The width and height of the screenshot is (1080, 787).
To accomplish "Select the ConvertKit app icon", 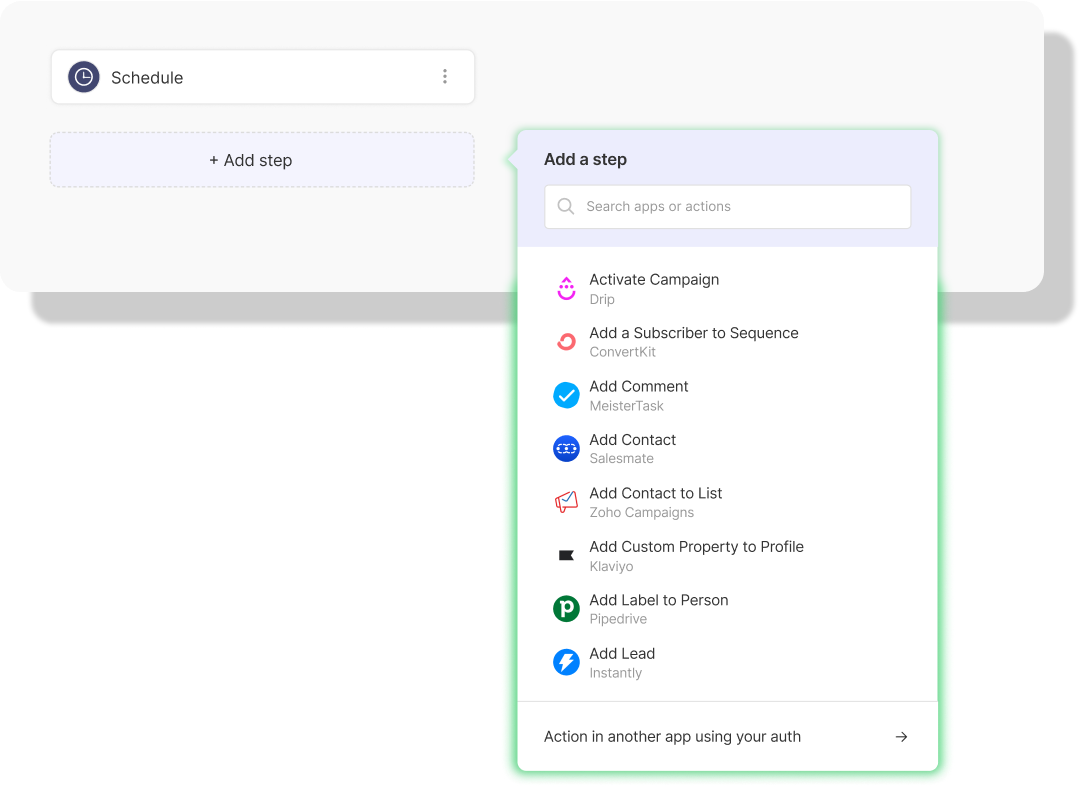I will point(566,342).
